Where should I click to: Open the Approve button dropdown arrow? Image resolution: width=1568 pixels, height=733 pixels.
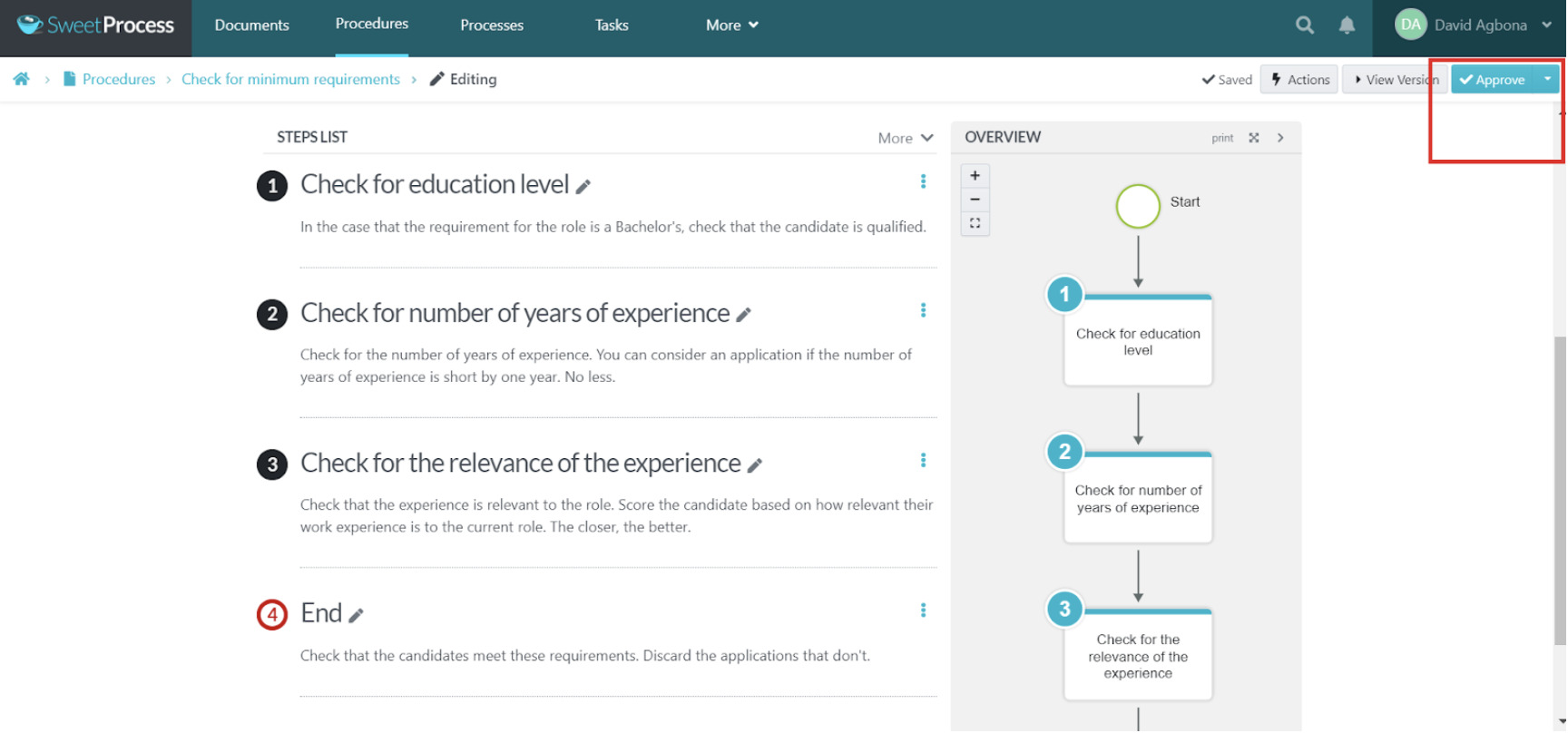tap(1547, 79)
